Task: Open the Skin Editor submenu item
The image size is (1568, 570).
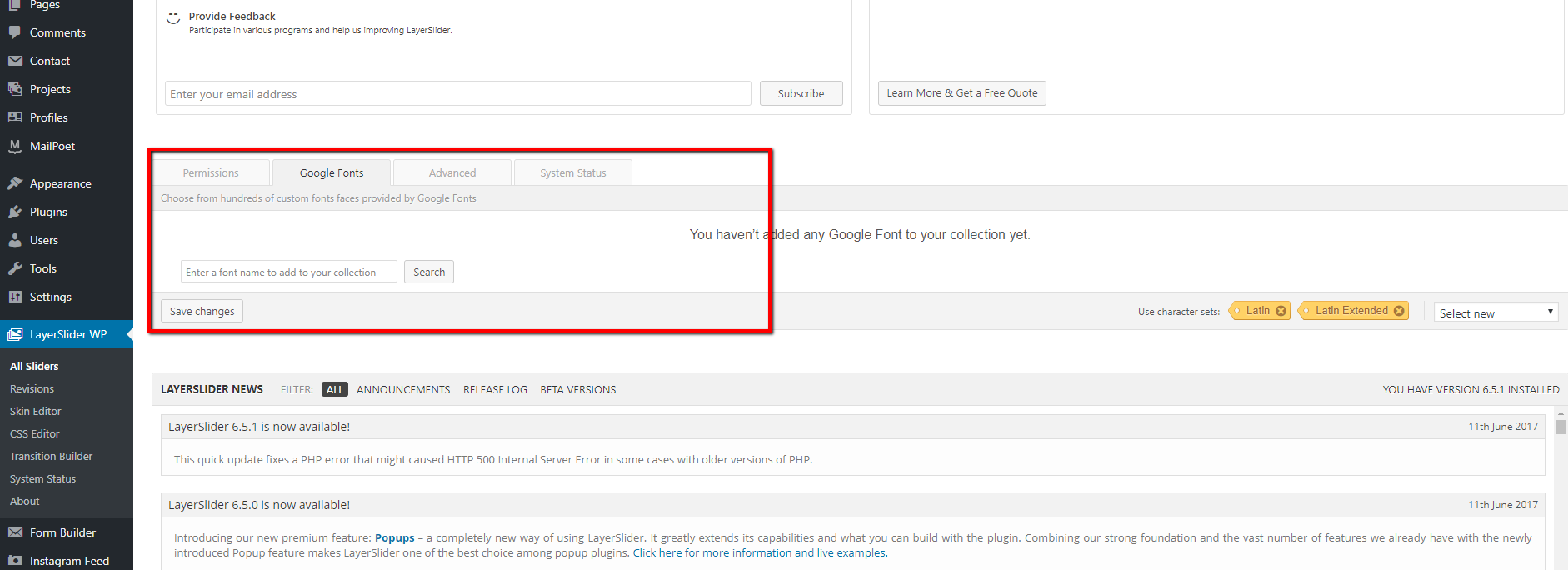Action: [x=36, y=411]
